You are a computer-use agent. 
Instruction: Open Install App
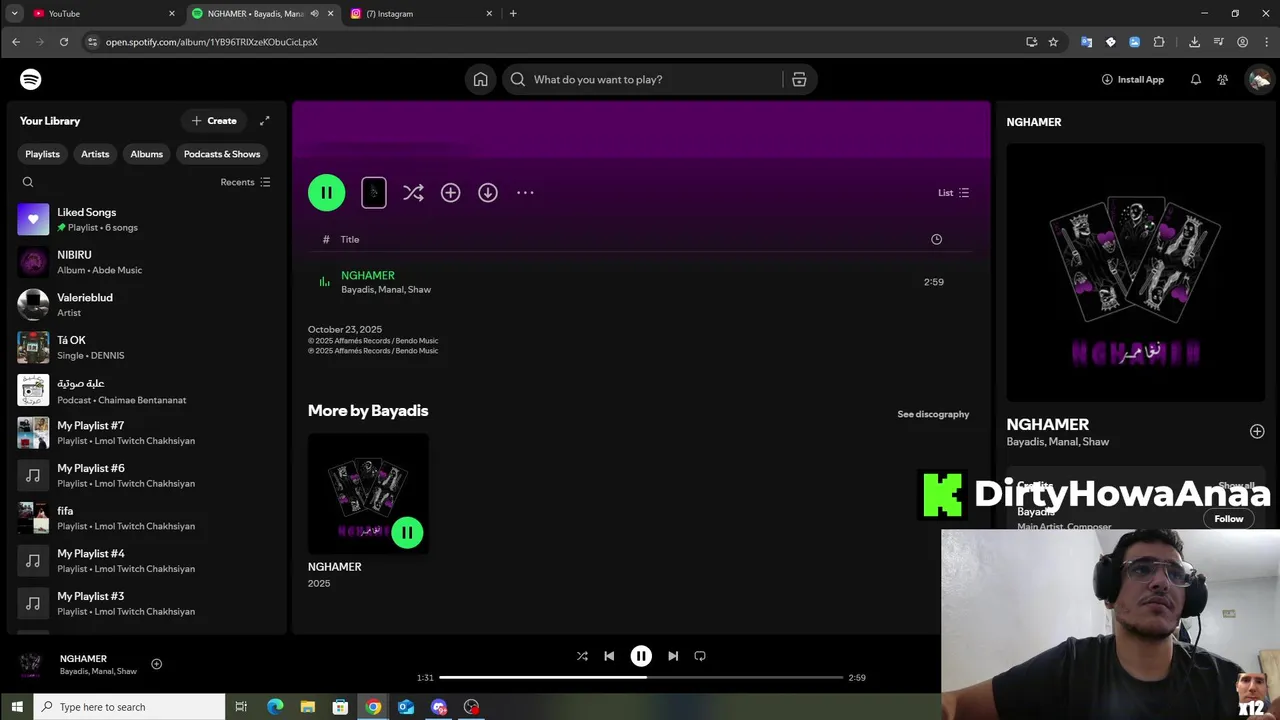(x=1133, y=79)
